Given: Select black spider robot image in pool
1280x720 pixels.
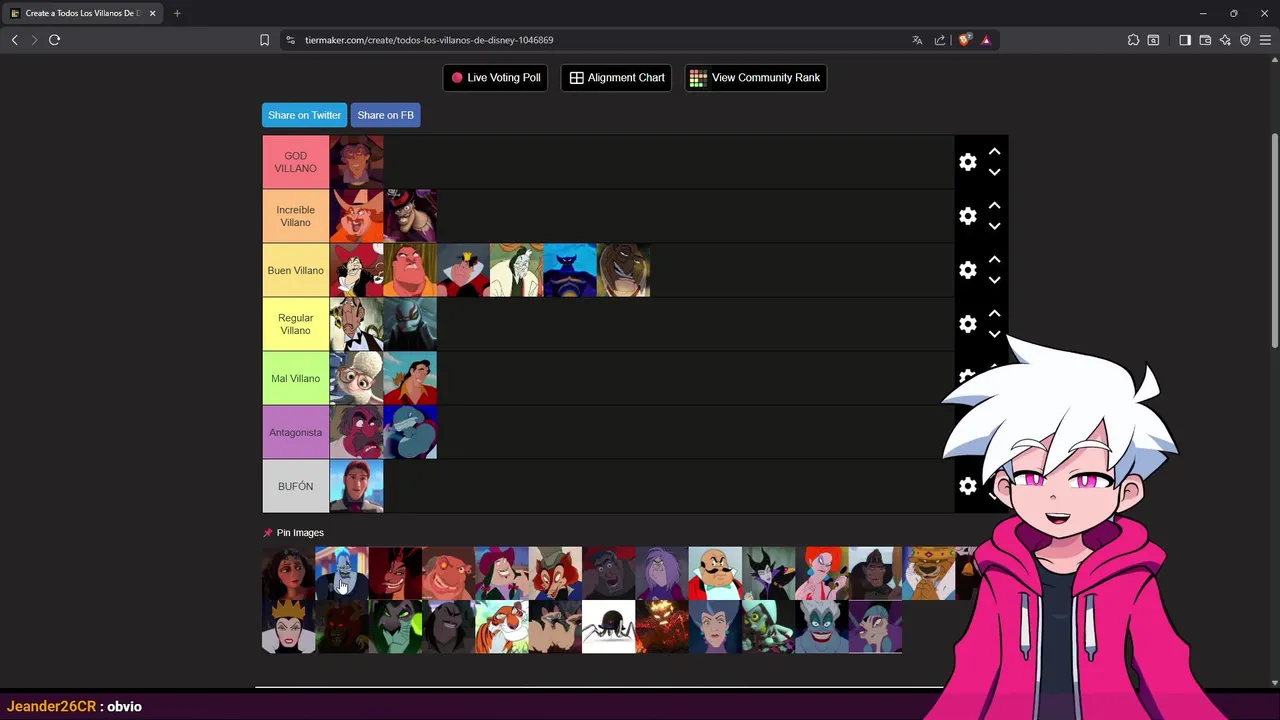Looking at the screenshot, I should [608, 627].
